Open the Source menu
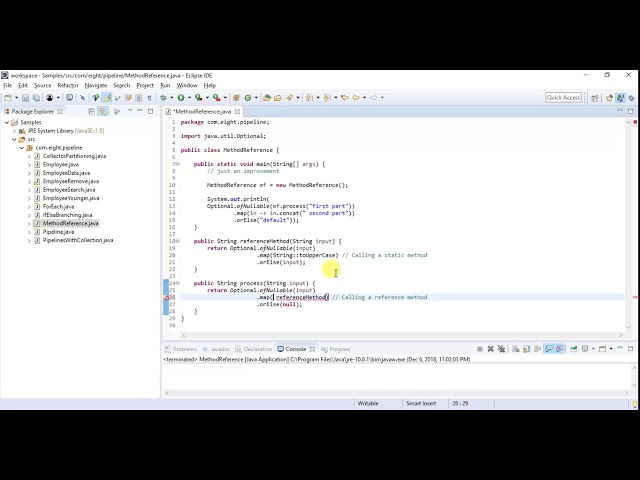 click(42, 85)
